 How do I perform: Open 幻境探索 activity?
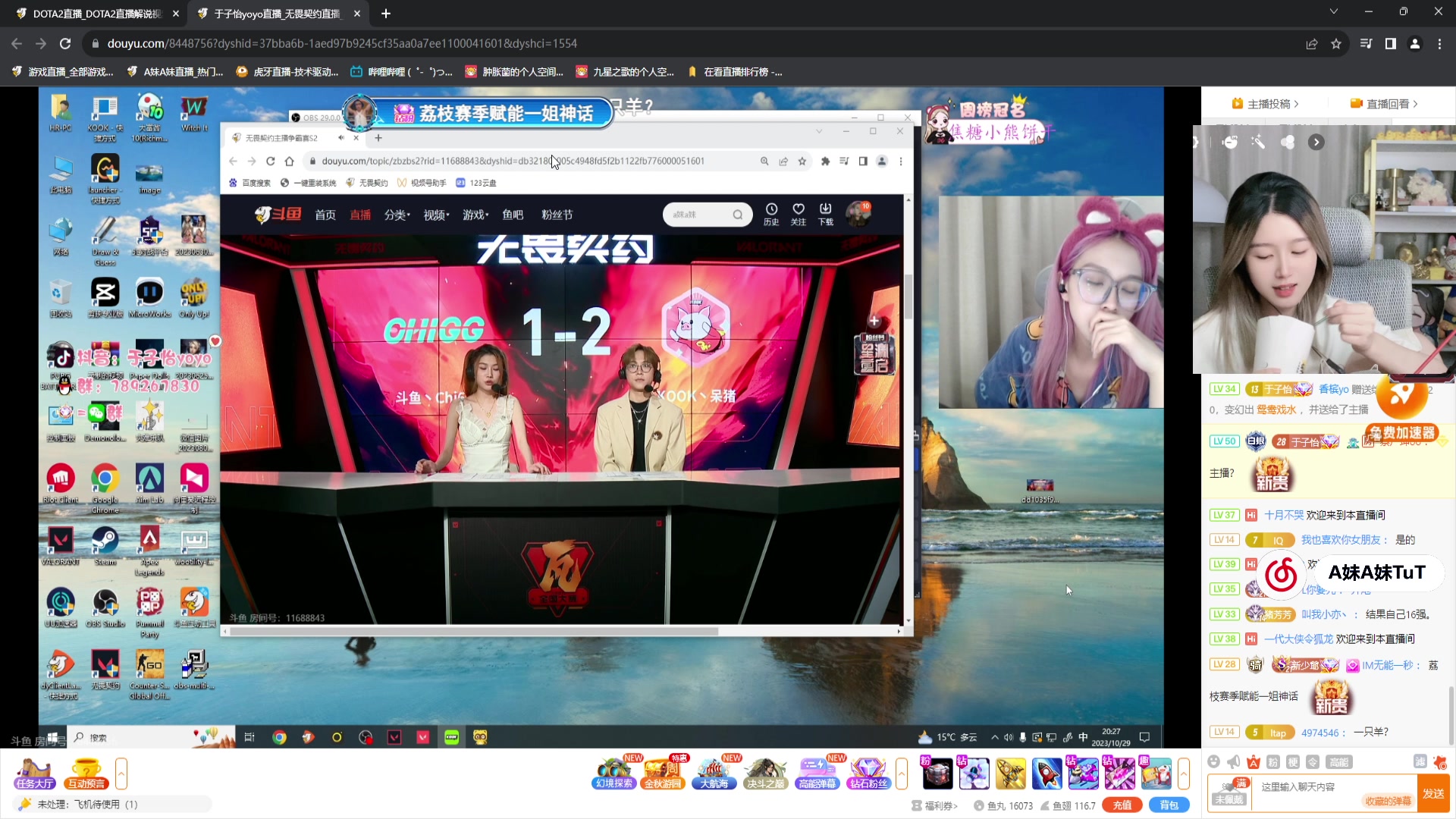click(x=613, y=773)
